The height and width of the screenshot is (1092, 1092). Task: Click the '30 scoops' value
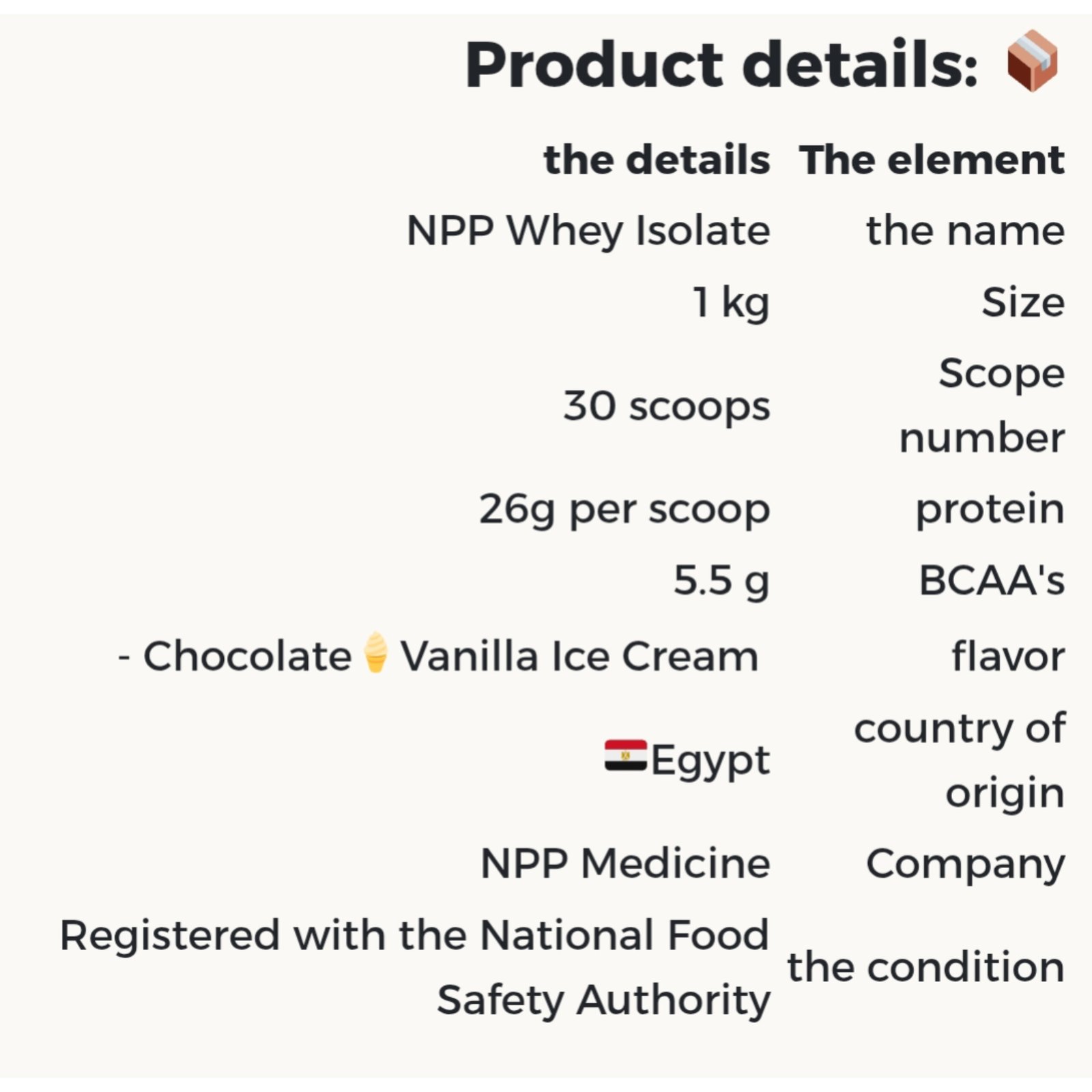click(x=667, y=406)
